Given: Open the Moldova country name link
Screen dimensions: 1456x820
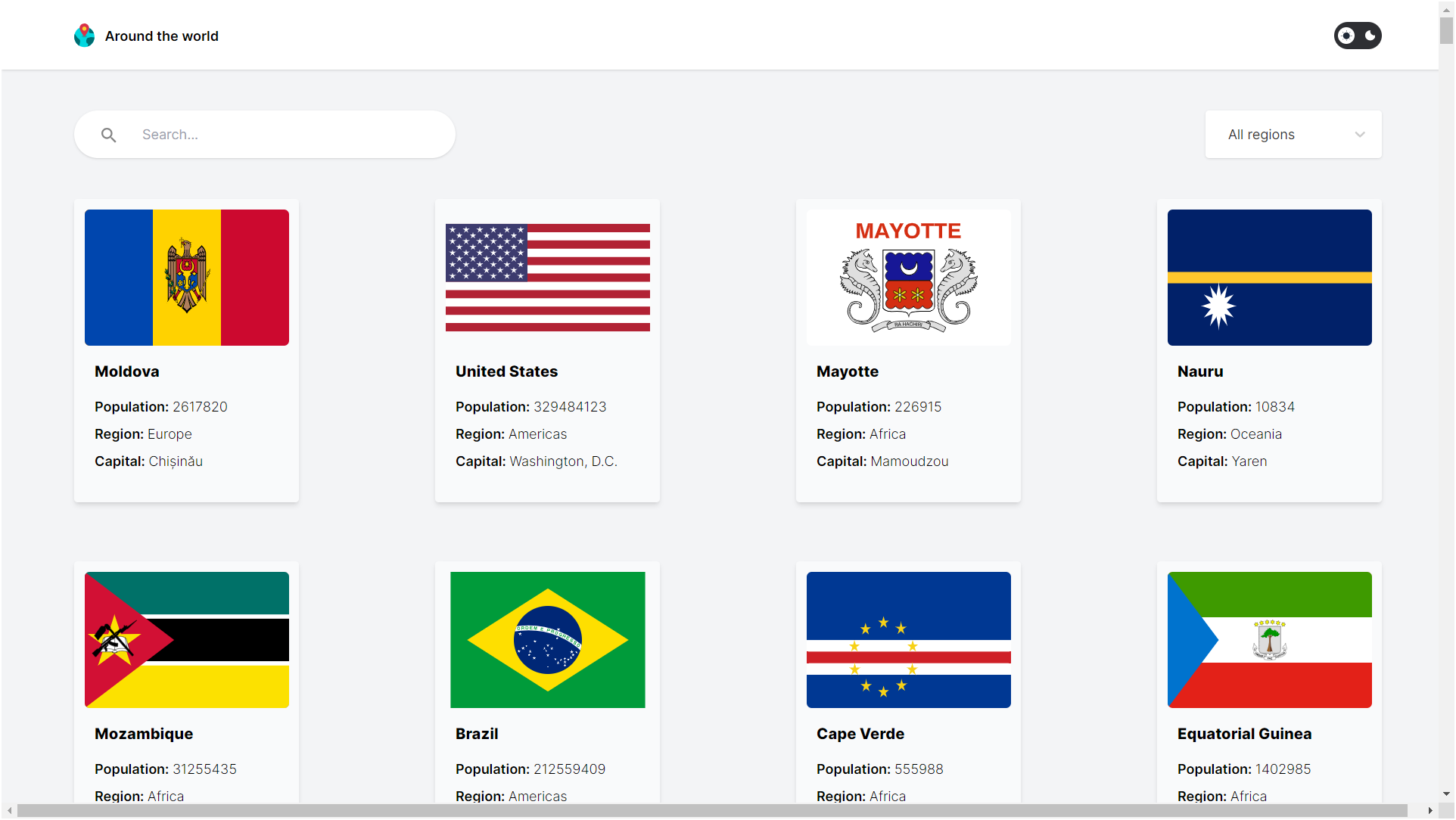Looking at the screenshot, I should [x=127, y=371].
